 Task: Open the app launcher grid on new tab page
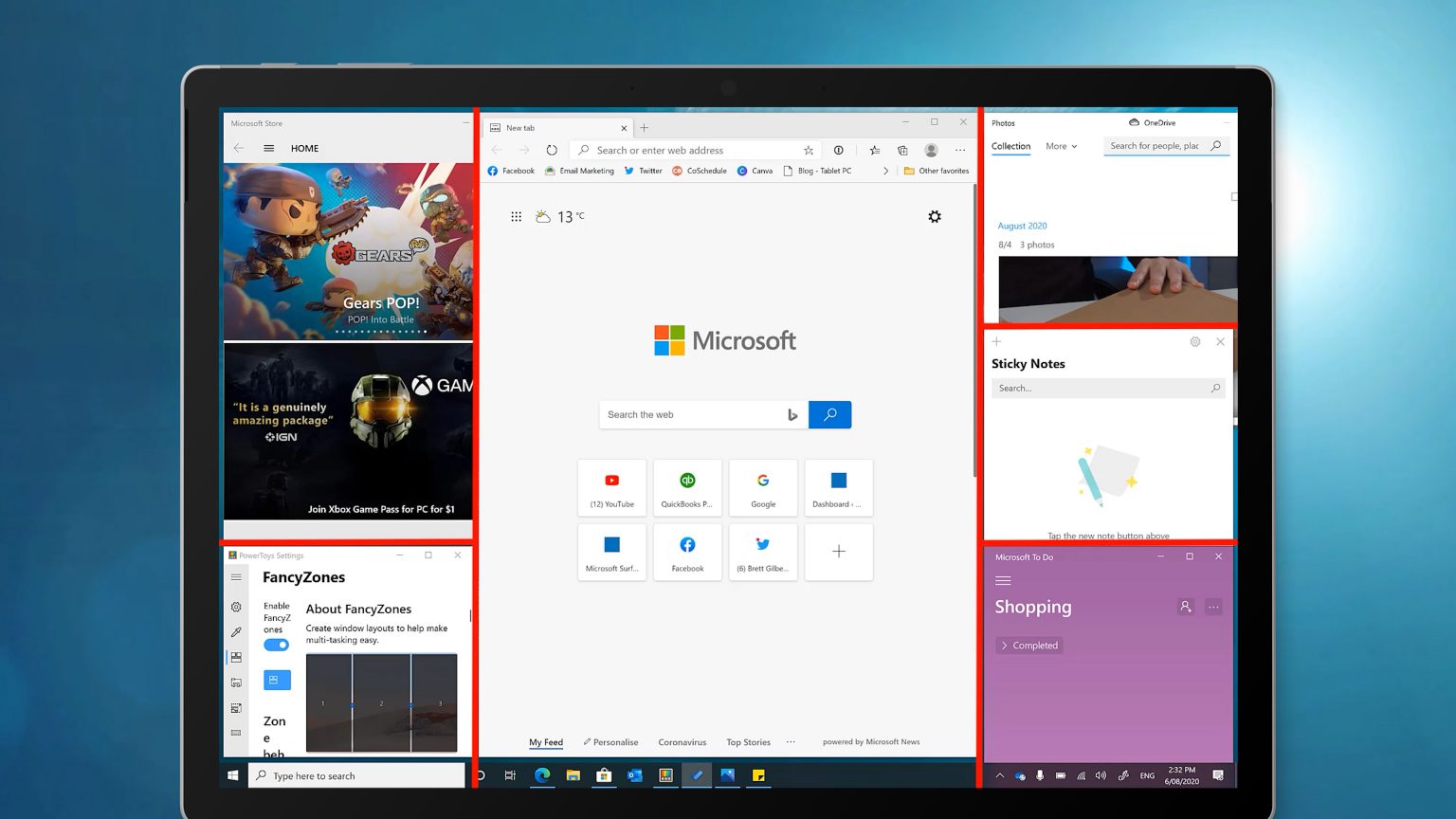[x=516, y=217]
